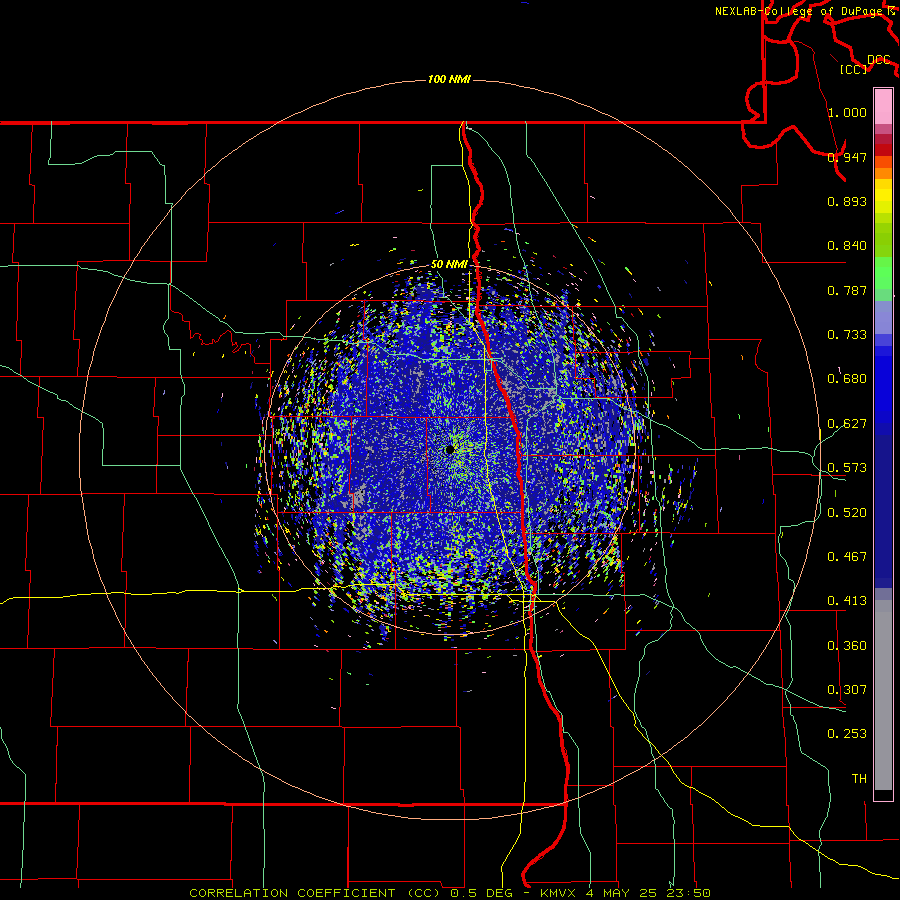Select the red swatch of the color bar
This screenshot has width=900, height=900.
[x=883, y=150]
